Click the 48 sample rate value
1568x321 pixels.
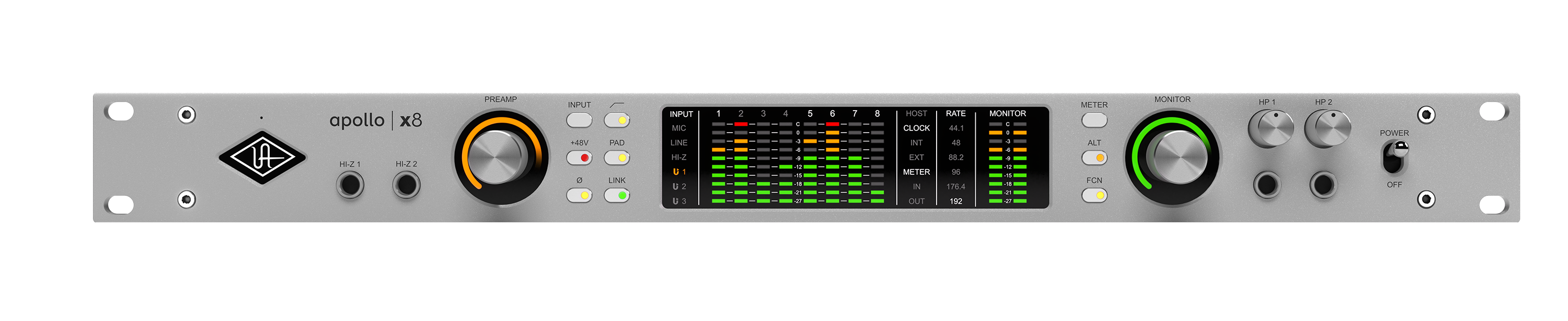(x=955, y=143)
